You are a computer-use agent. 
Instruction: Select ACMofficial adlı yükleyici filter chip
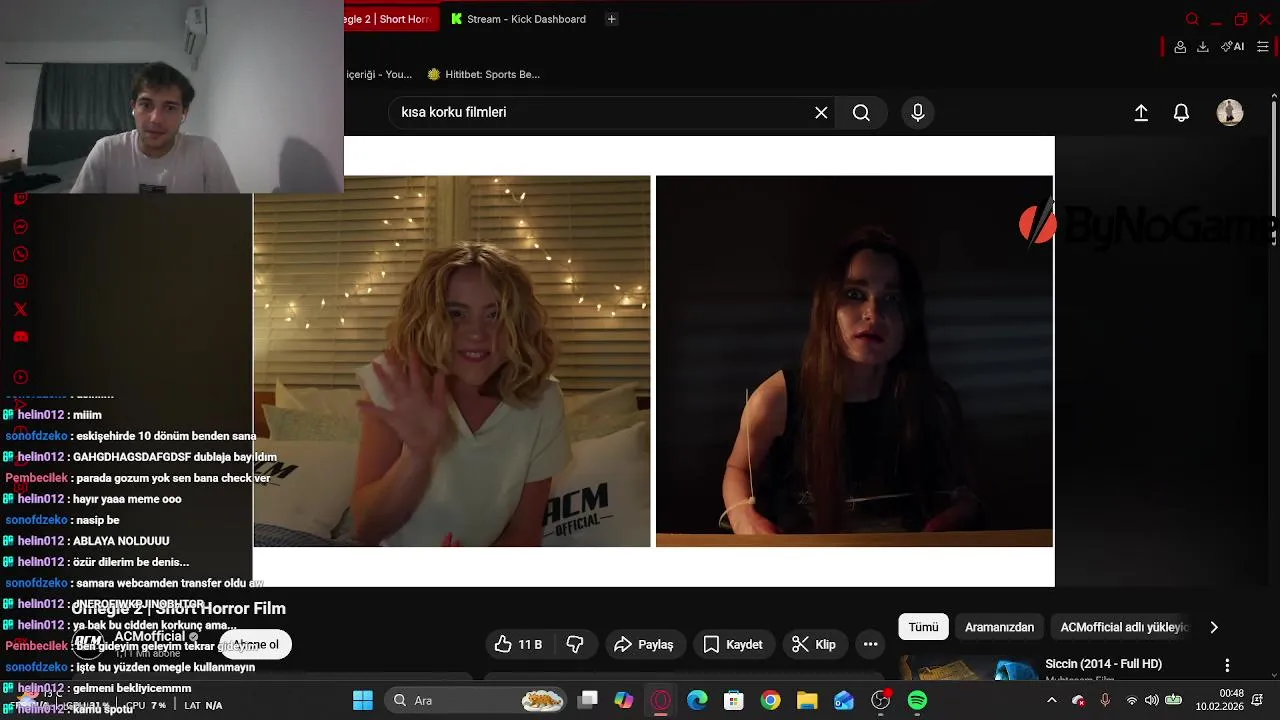1124,627
